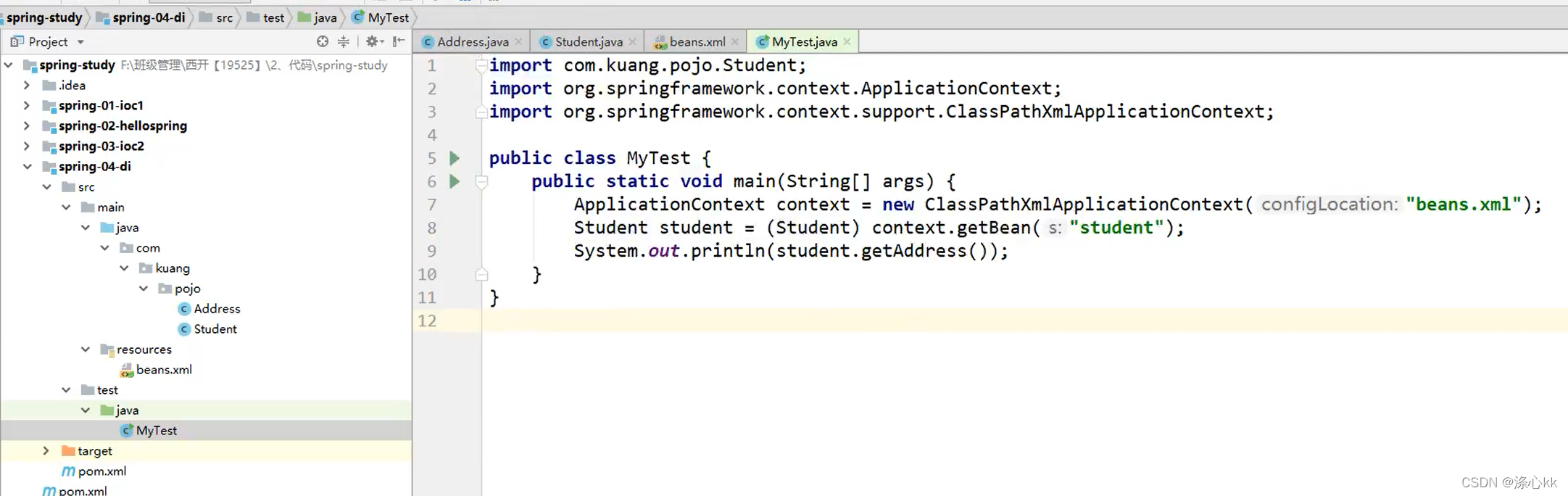The width and height of the screenshot is (1568, 496).
Task: Click the locate/scroll-from-source target icon
Action: pos(323,41)
